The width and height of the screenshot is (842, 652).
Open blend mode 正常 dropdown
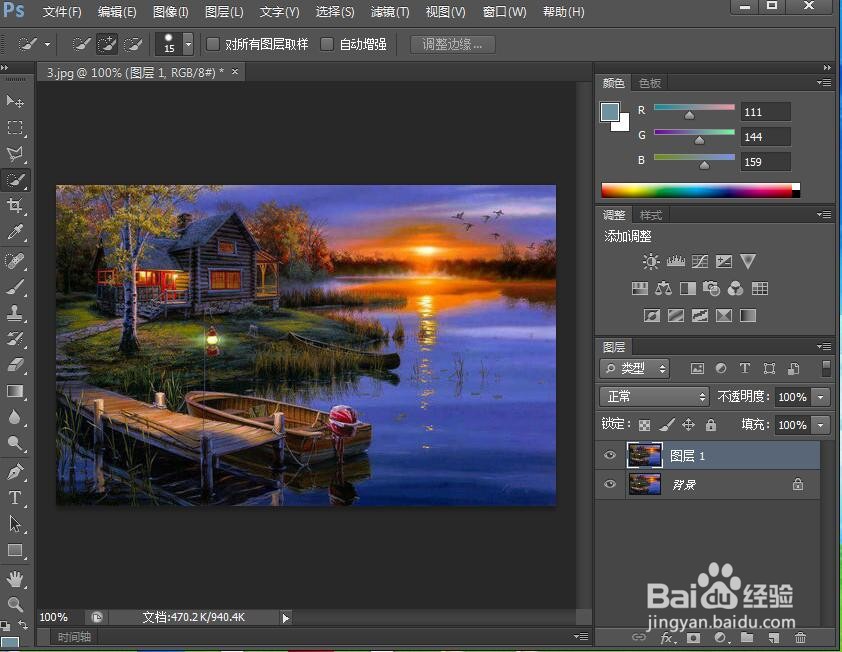[x=654, y=397]
